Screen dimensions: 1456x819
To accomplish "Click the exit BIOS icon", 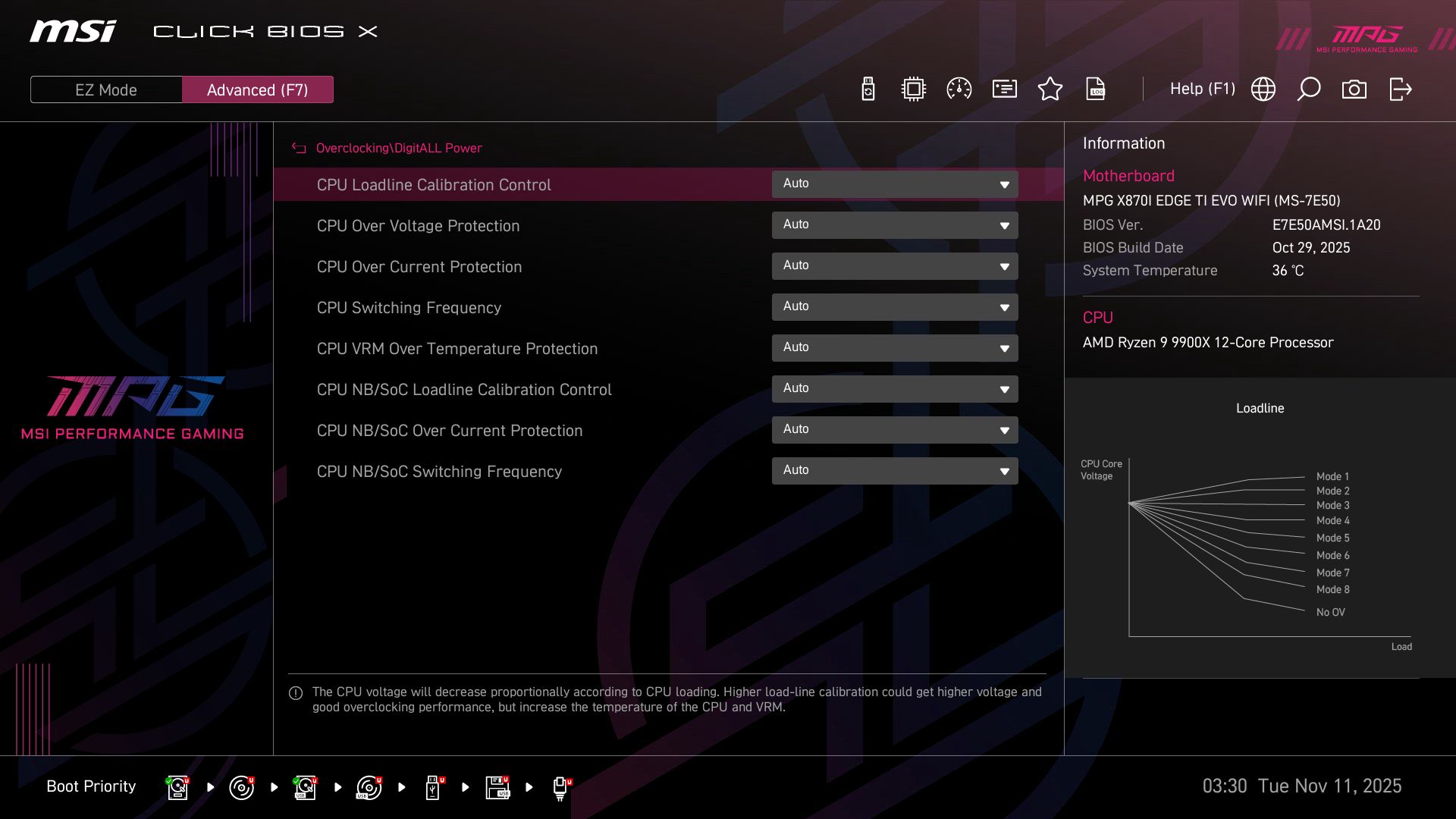I will point(1399,89).
